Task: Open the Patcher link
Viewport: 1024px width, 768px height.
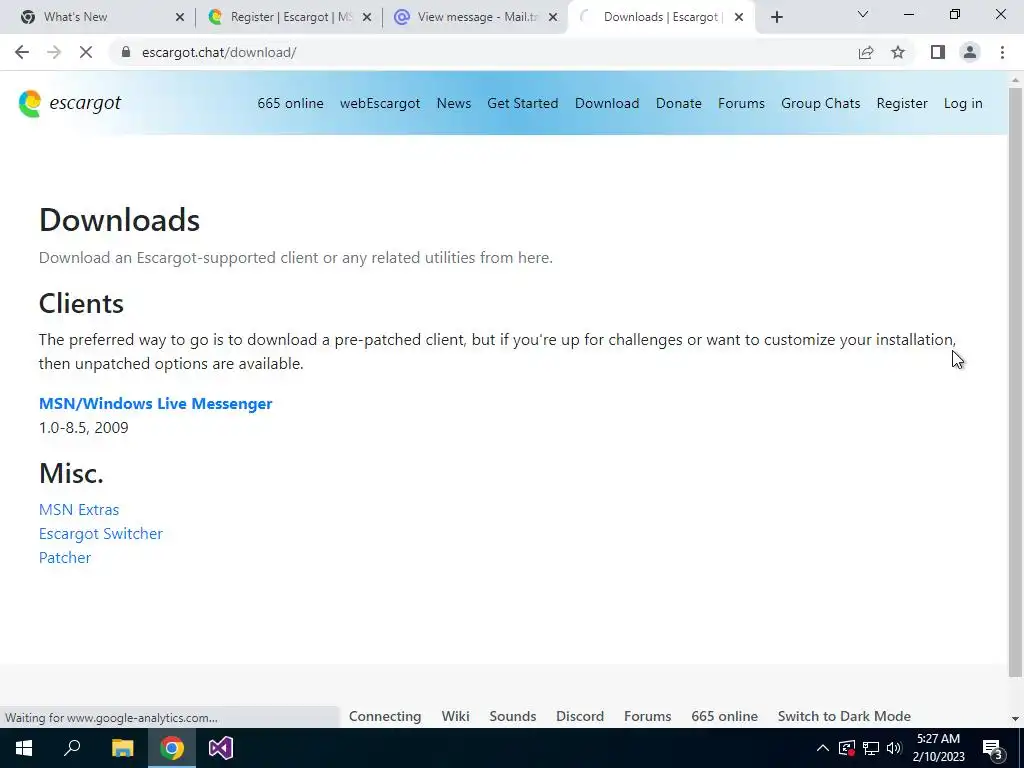Action: tap(65, 558)
